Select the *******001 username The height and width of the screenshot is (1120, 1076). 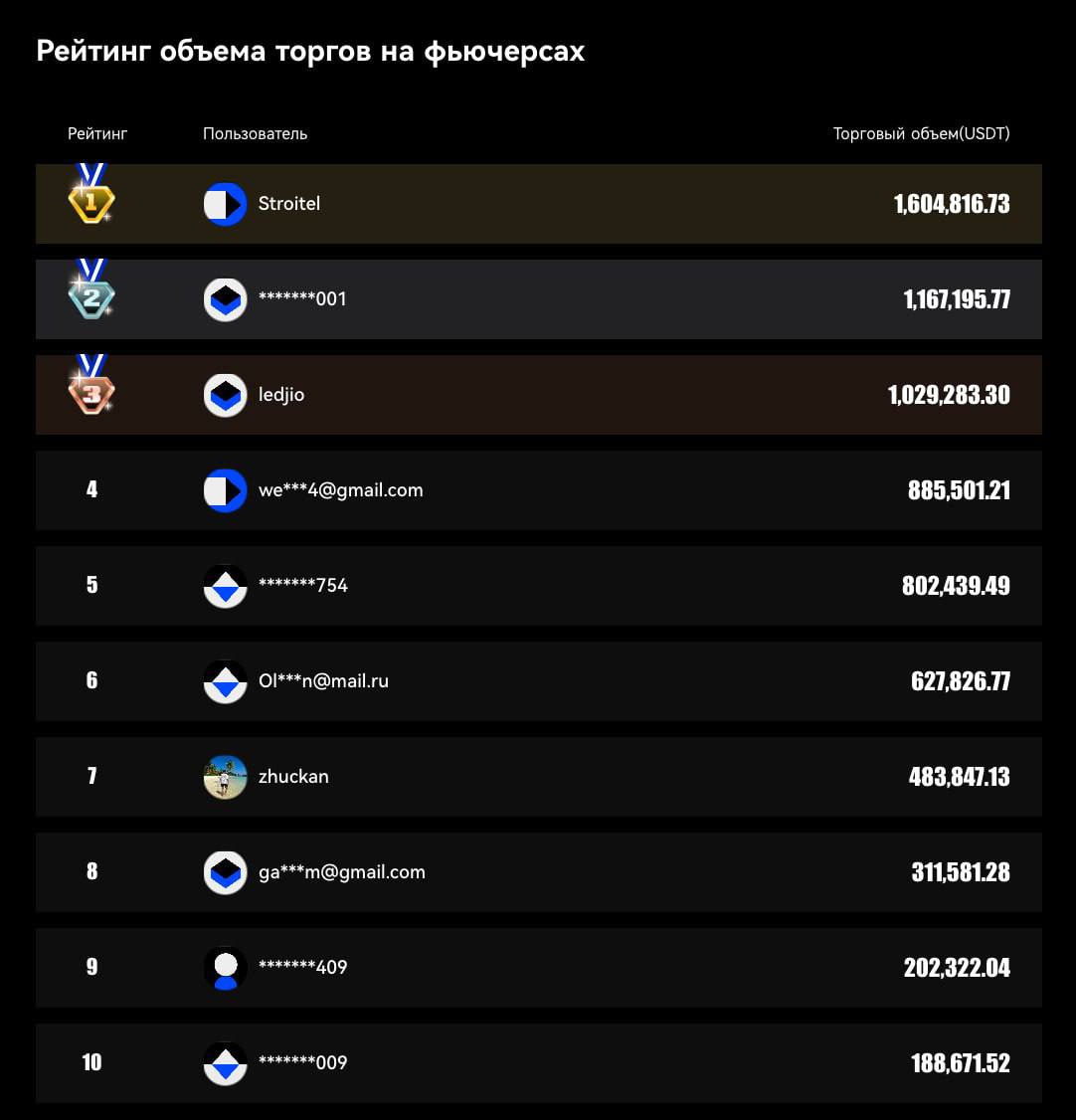click(x=302, y=299)
